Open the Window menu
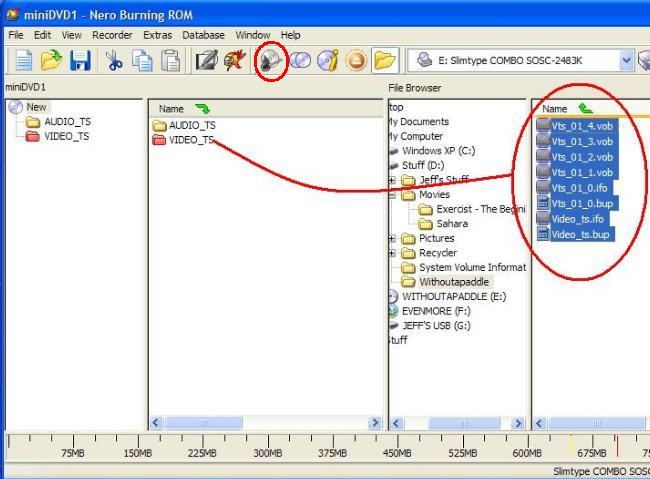The width and height of the screenshot is (650, 479). click(252, 35)
